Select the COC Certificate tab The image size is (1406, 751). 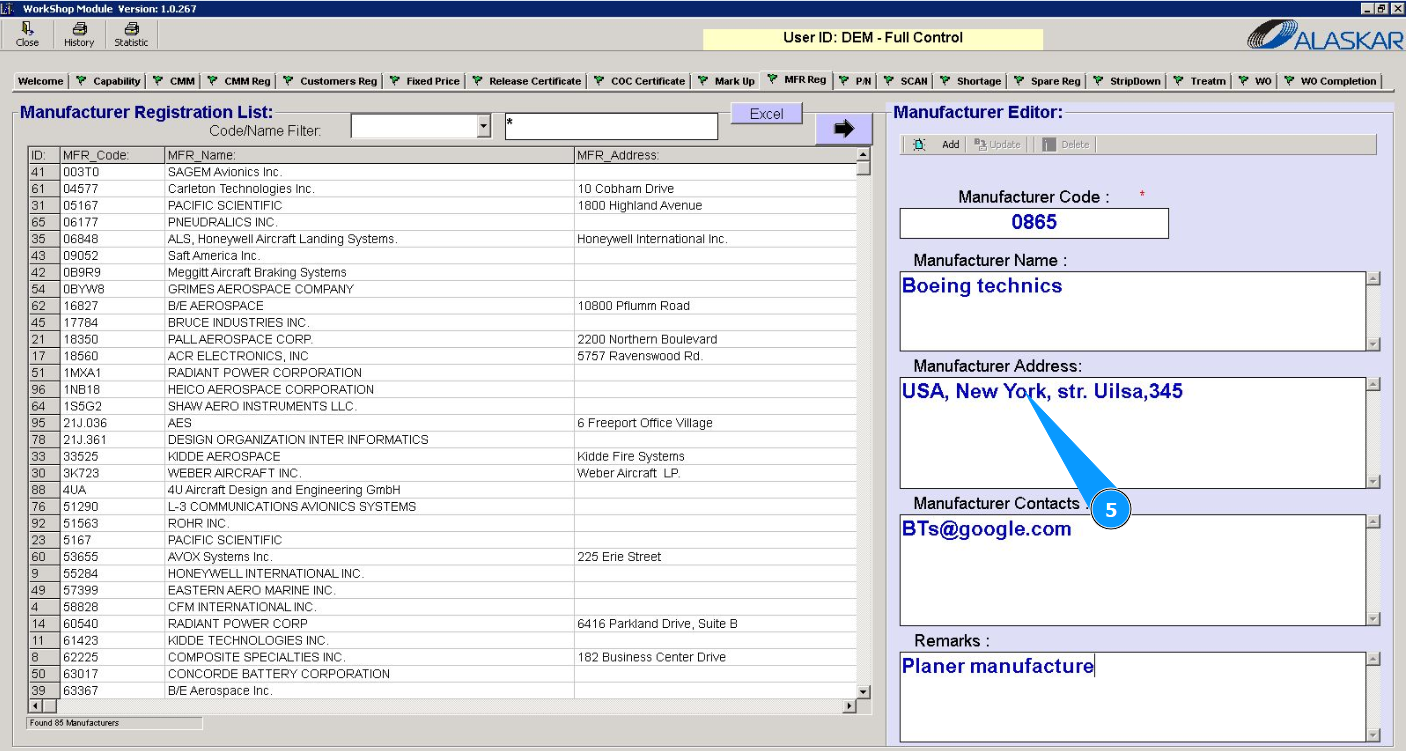pos(640,81)
